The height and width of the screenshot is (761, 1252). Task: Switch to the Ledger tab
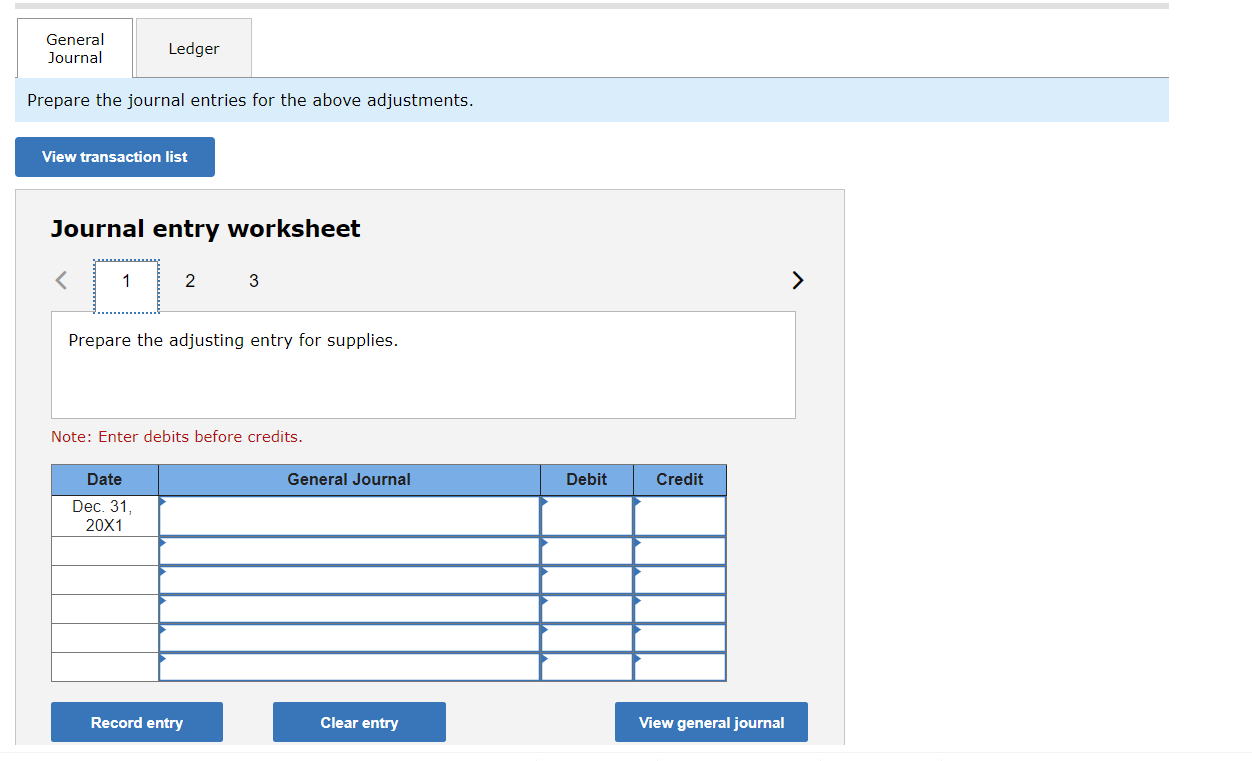(x=193, y=47)
